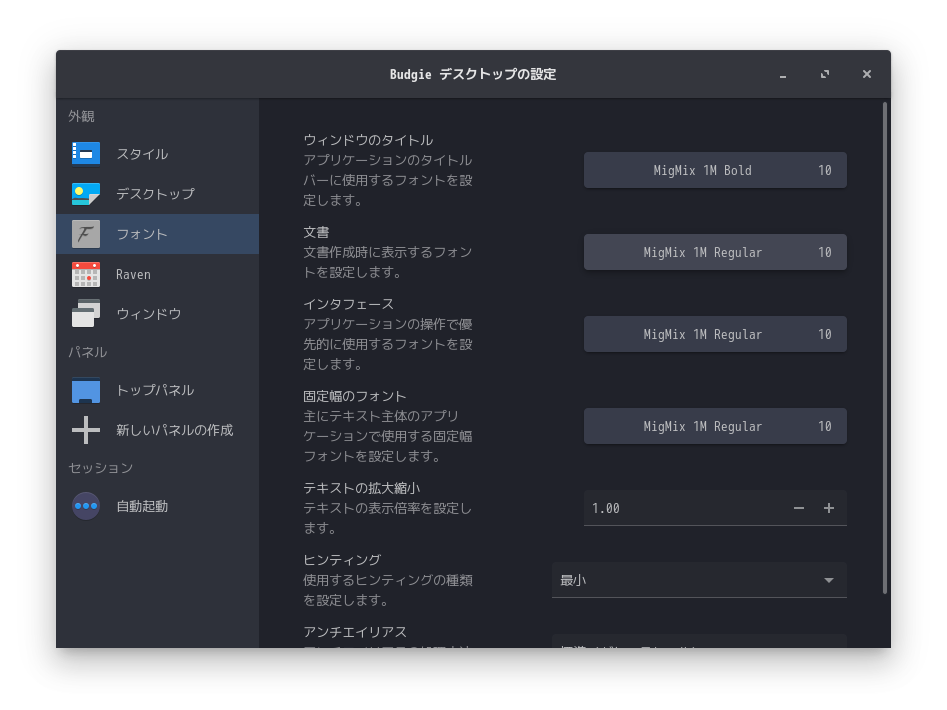This screenshot has height=710, width=947.
Task: Open Raven settings
Action: pos(158,274)
